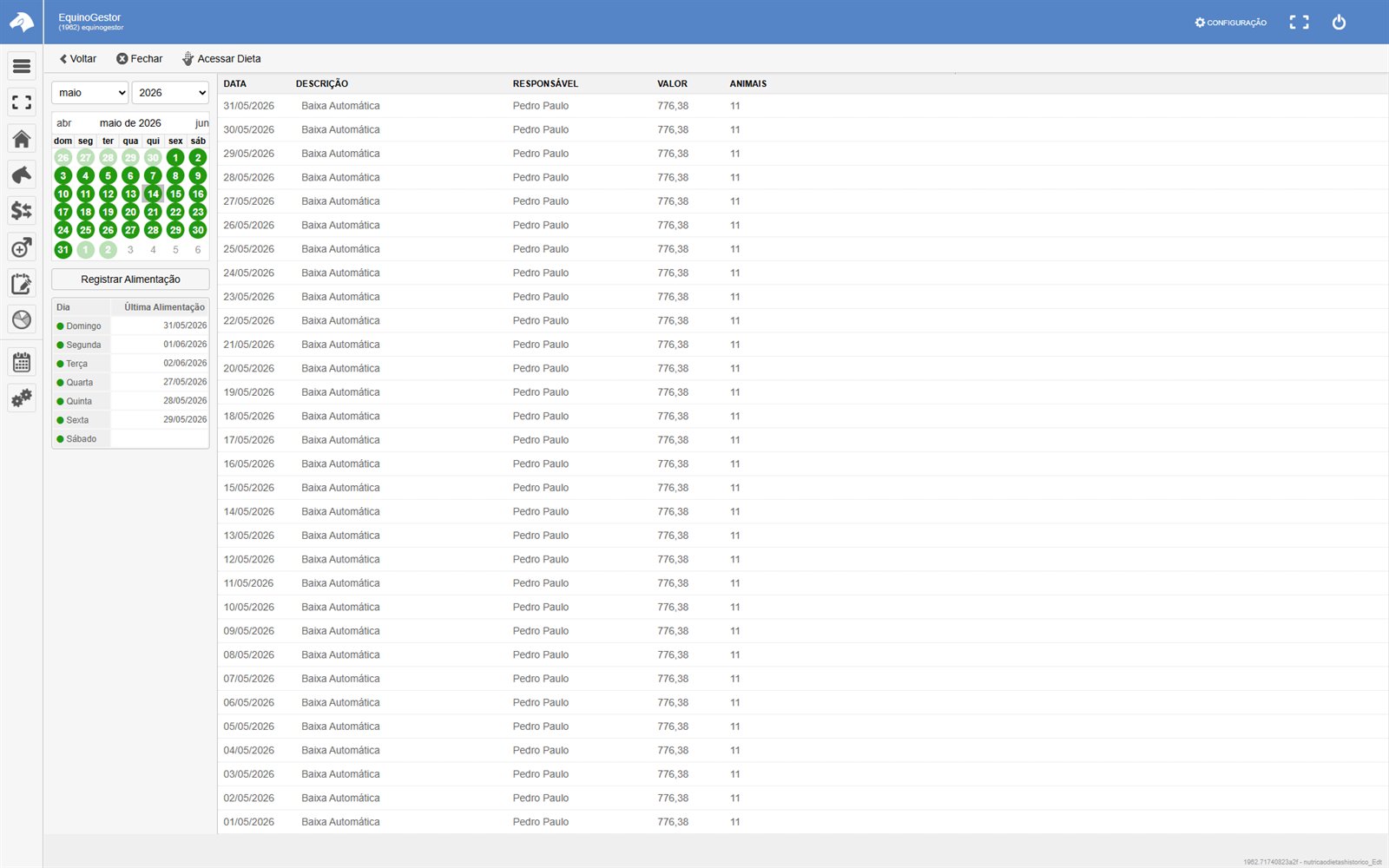
Task: Click Baixa Automática on the 20/05/2026 row
Action: (x=340, y=369)
